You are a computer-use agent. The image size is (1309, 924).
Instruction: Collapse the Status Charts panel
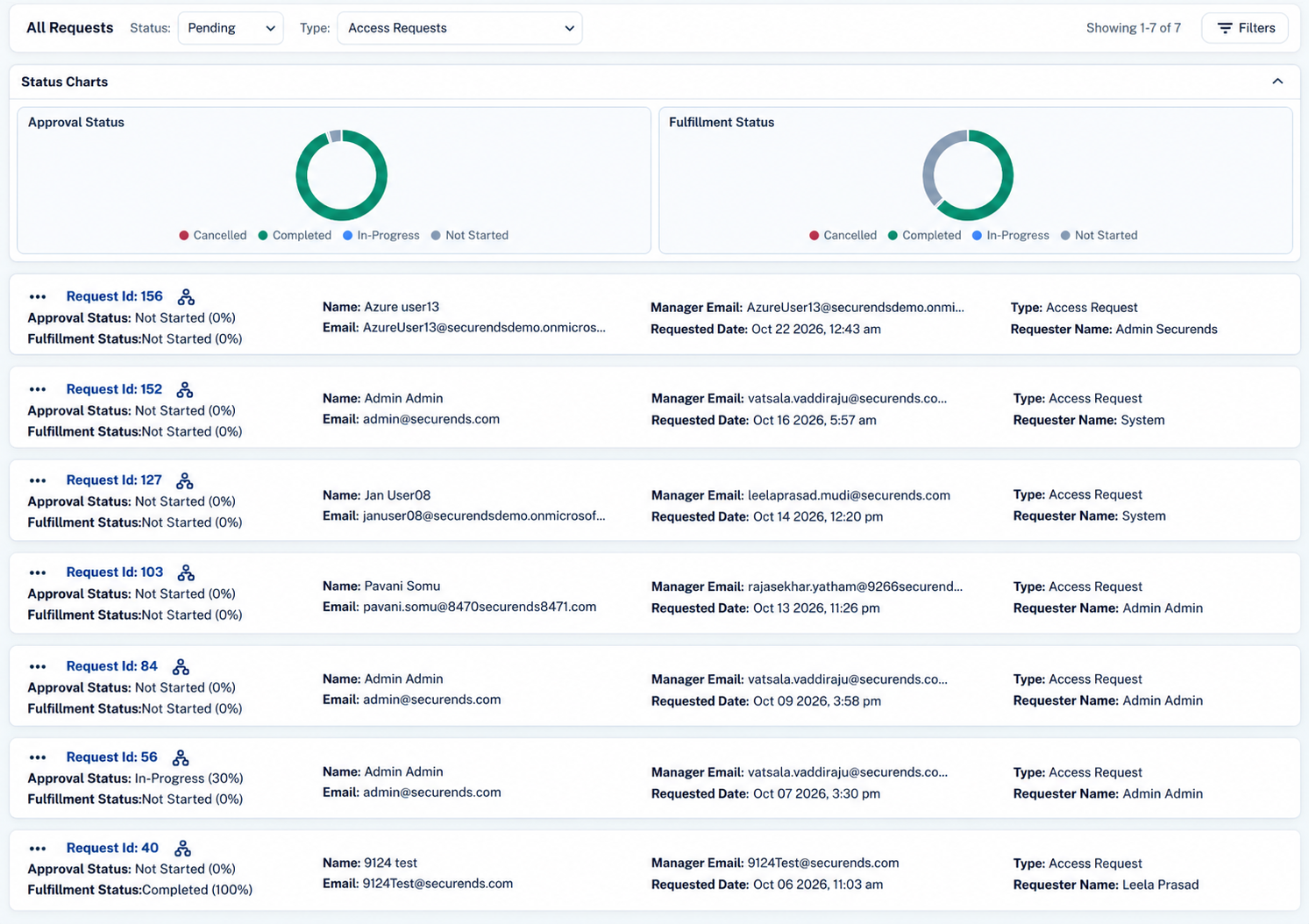click(x=1277, y=82)
